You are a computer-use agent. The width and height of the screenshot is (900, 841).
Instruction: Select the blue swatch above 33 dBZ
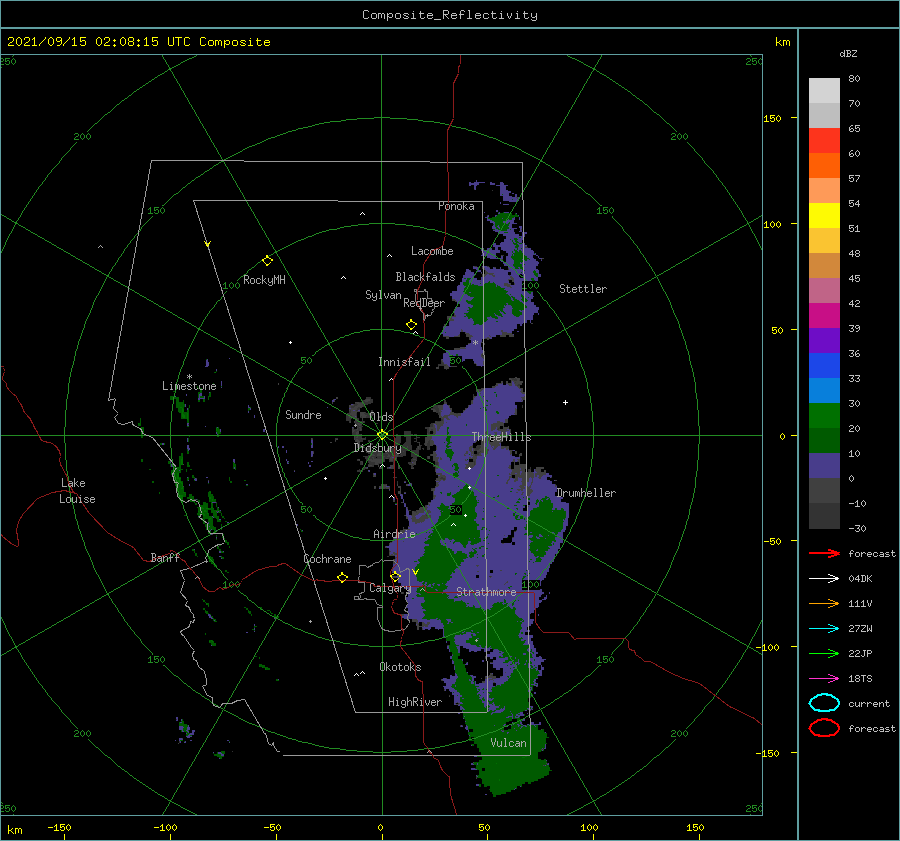click(824, 365)
